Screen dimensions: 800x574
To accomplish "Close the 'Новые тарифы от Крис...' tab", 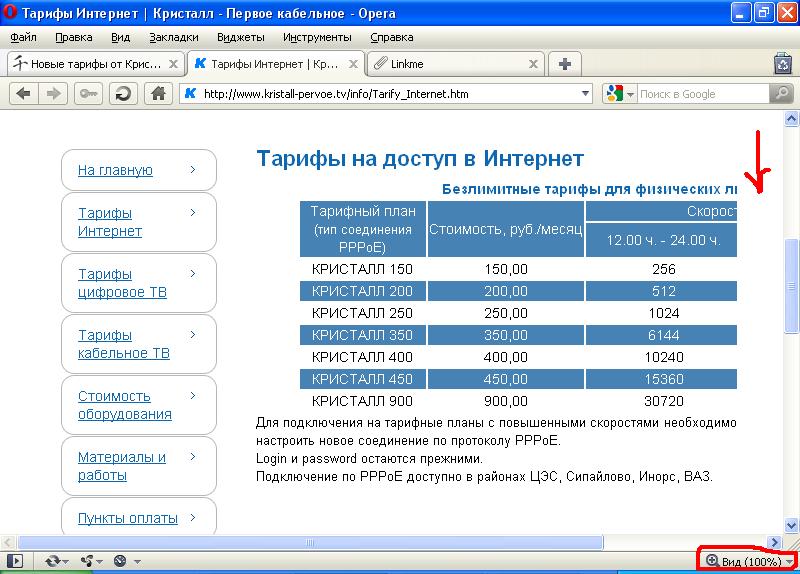I will click(x=173, y=64).
